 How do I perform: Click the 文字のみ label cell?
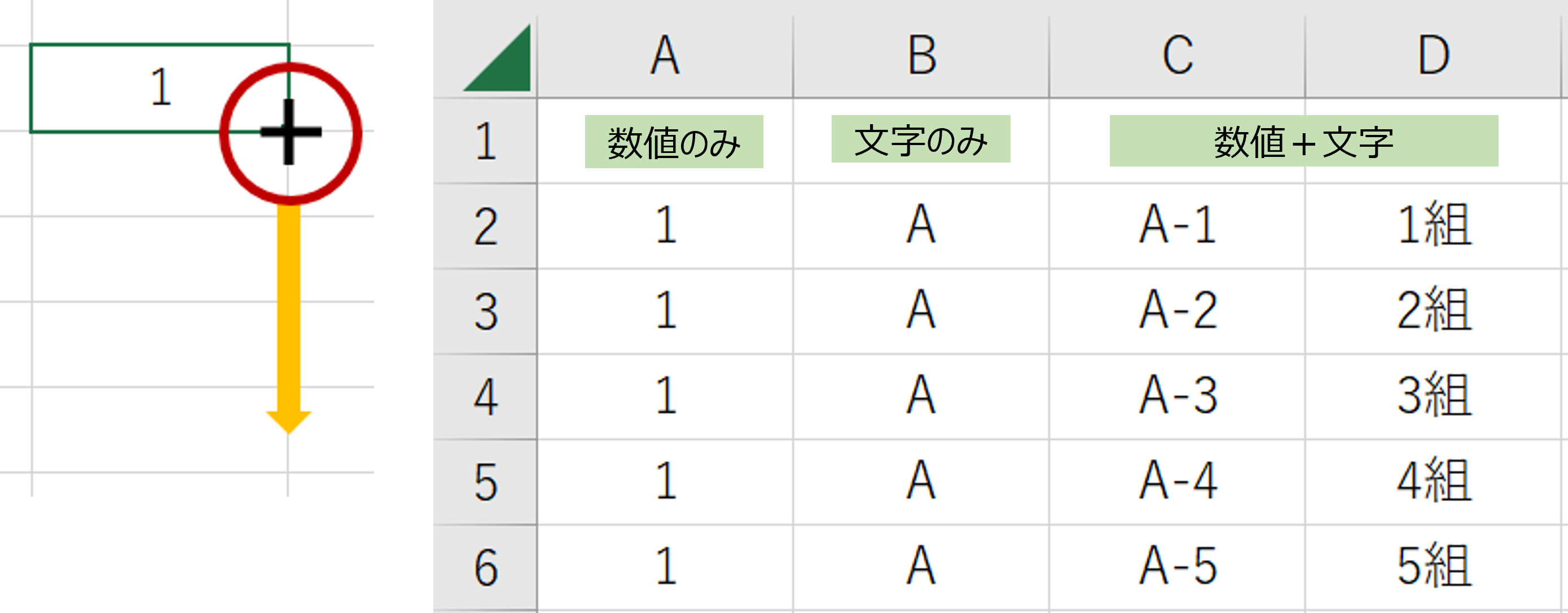coord(921,139)
